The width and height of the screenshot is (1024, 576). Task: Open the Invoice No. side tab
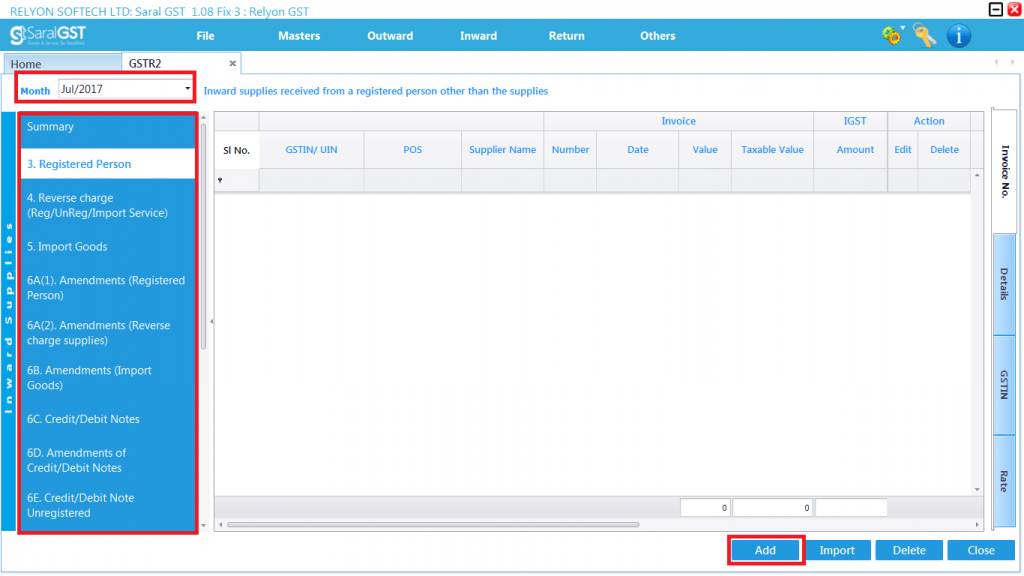pos(1004,171)
